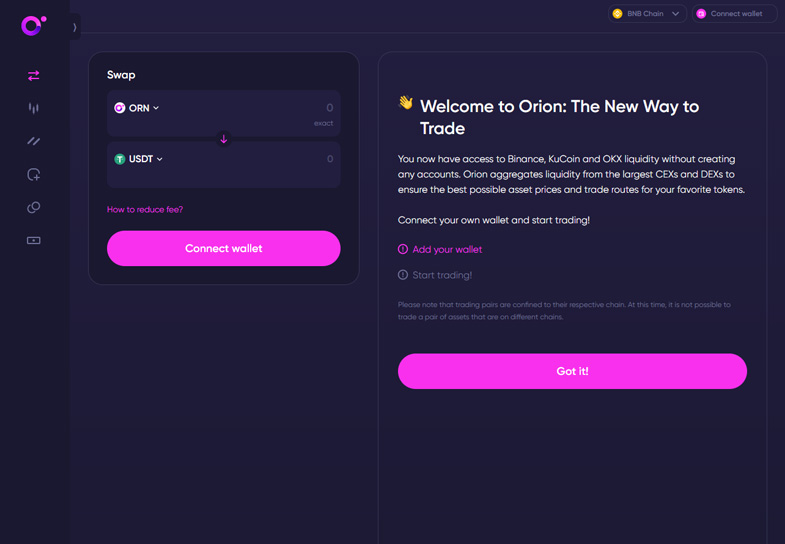Click the large Connect wallet button
Image resolution: width=785 pixels, height=544 pixels.
click(x=224, y=248)
